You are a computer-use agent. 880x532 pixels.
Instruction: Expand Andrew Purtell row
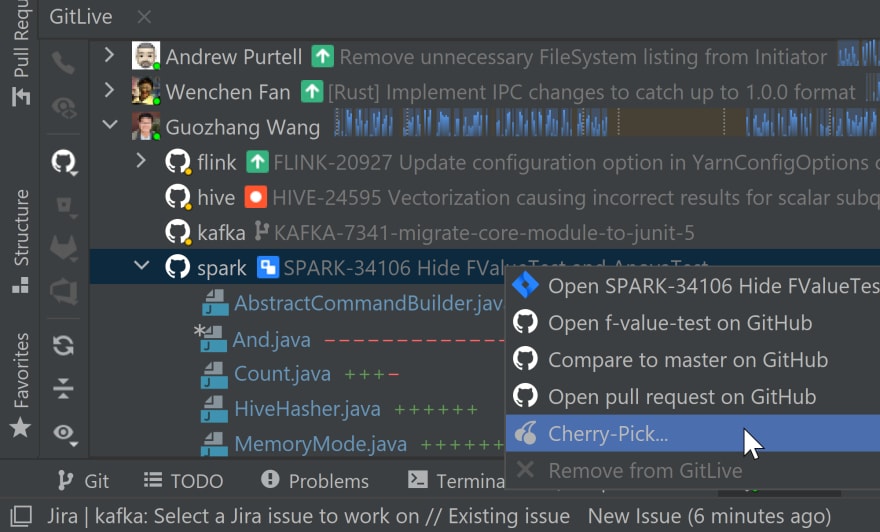coord(109,55)
